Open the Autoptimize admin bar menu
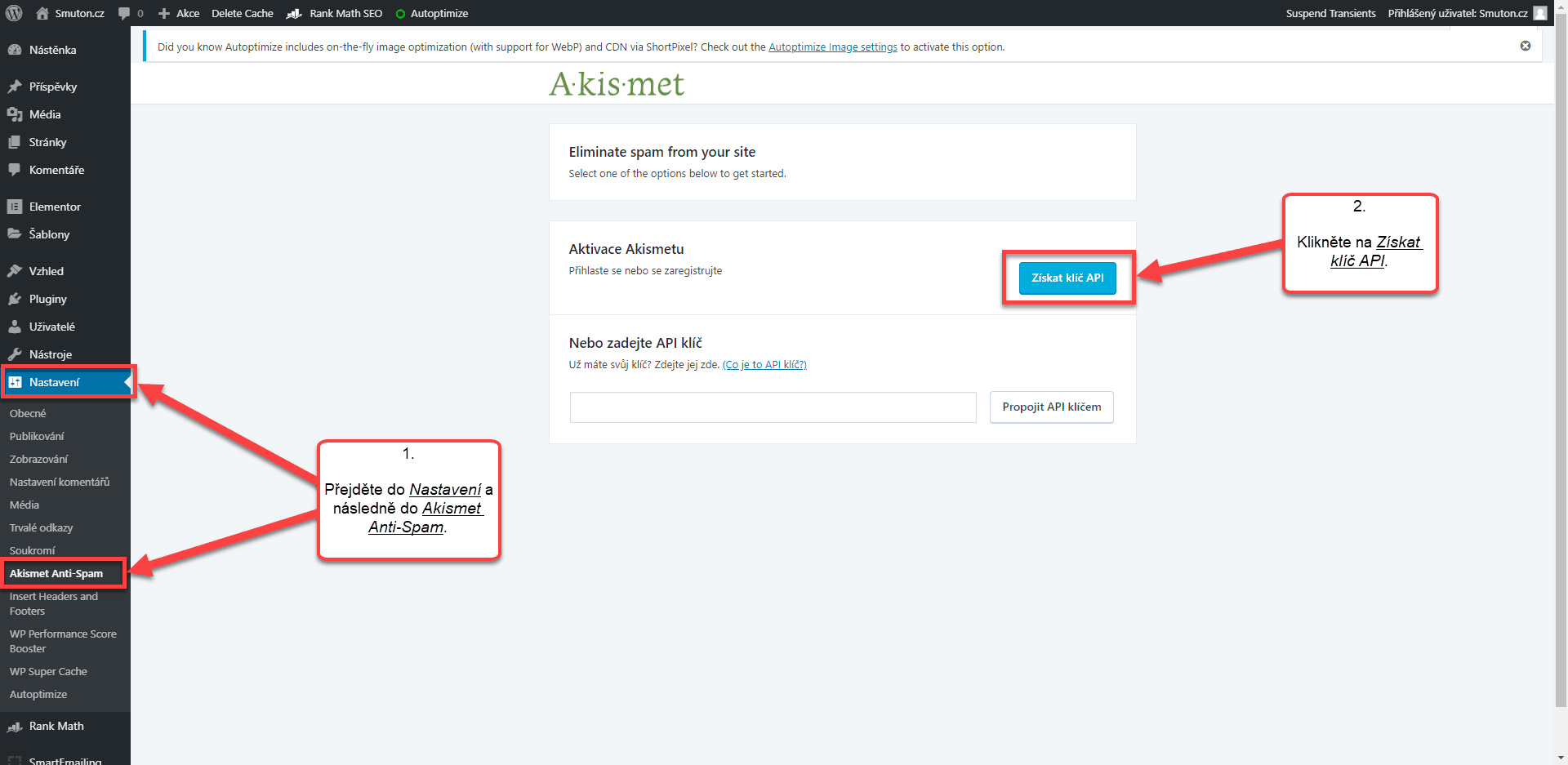This screenshot has width=1568, height=765. [439, 14]
